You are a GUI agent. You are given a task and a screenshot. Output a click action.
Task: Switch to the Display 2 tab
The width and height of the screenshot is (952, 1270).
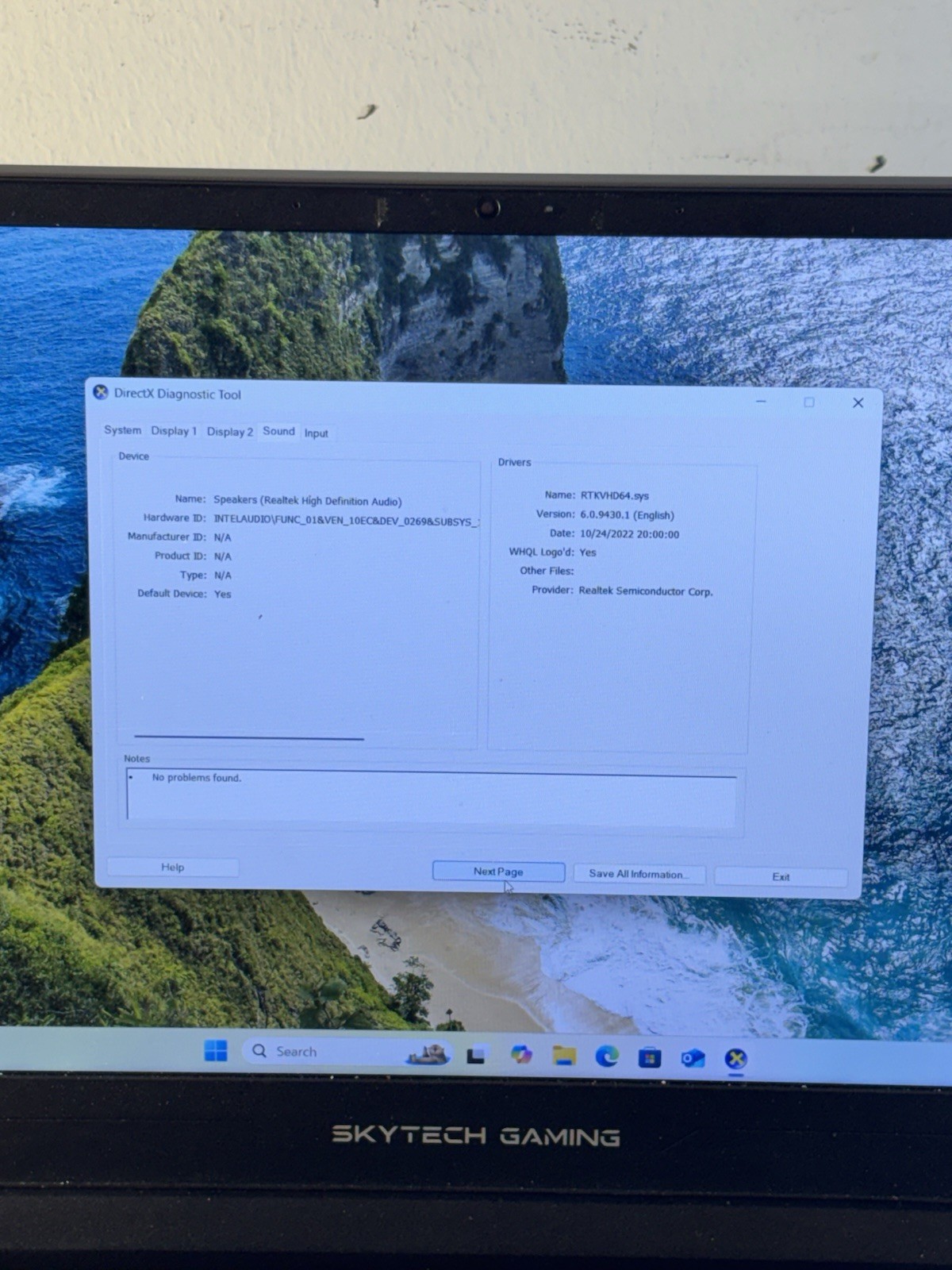(230, 432)
